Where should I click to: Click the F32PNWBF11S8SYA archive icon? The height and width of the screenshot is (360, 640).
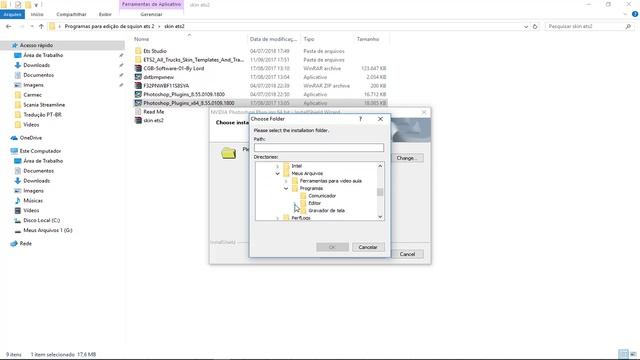click(138, 86)
